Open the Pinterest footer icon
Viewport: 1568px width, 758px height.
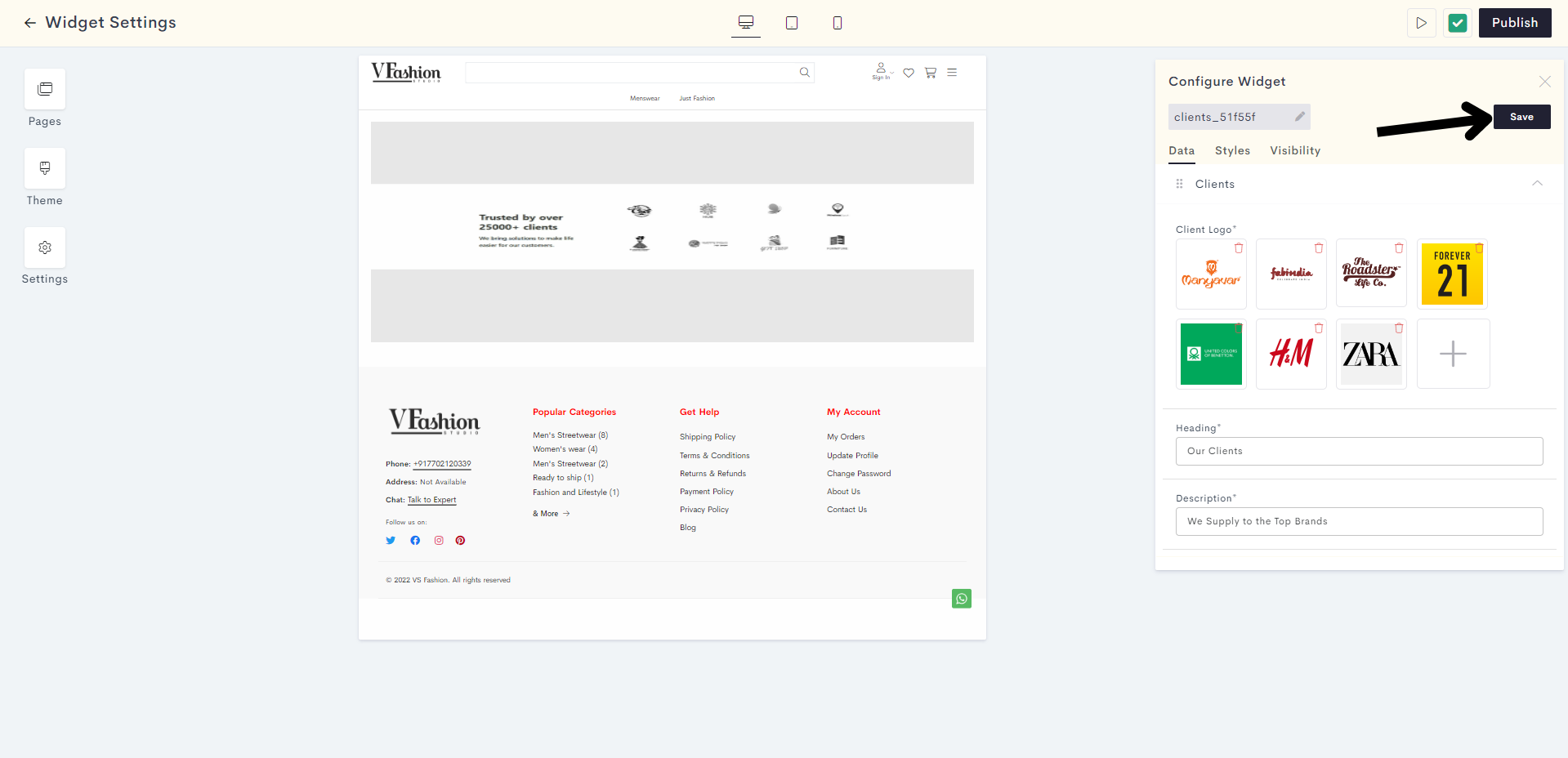pyautogui.click(x=460, y=540)
